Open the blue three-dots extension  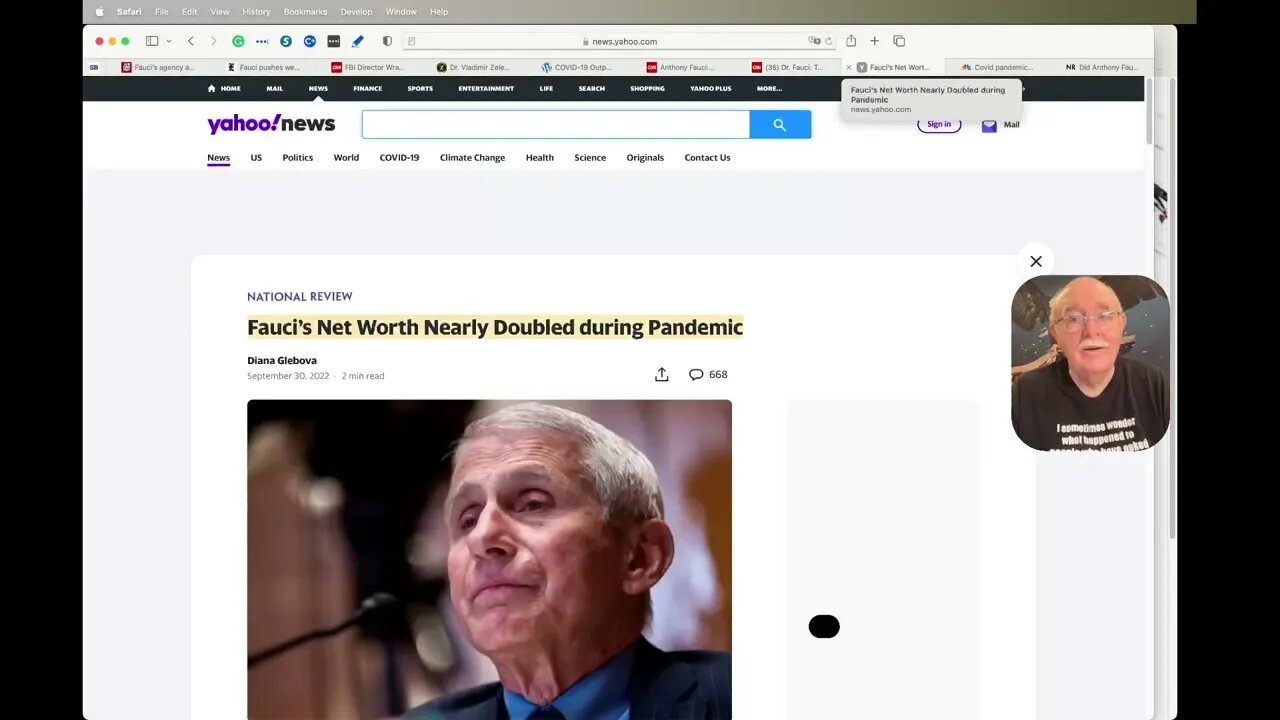point(262,41)
